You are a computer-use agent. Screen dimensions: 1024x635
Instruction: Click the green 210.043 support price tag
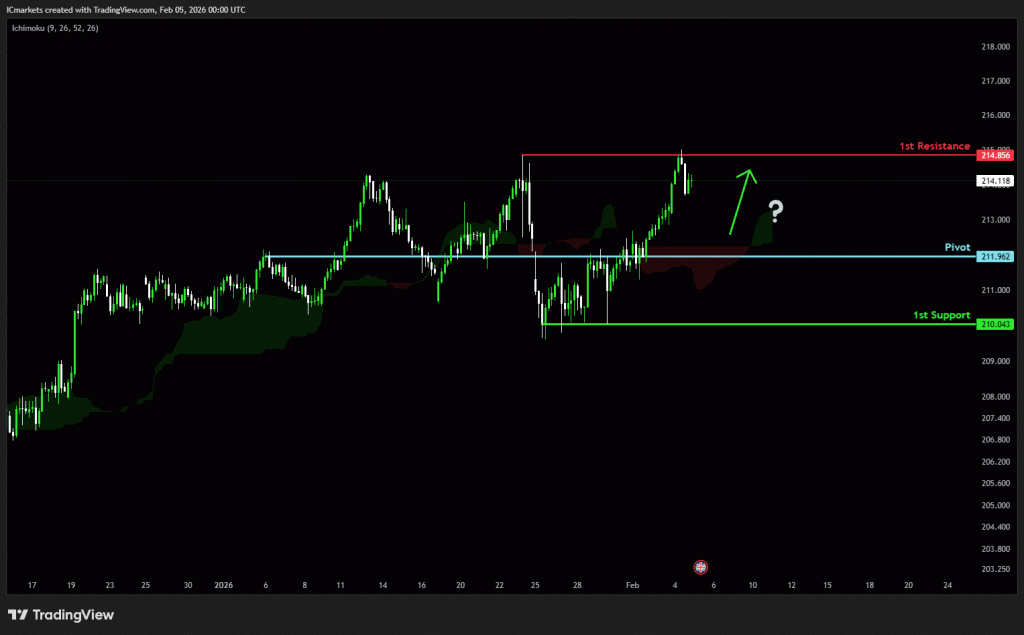[996, 324]
